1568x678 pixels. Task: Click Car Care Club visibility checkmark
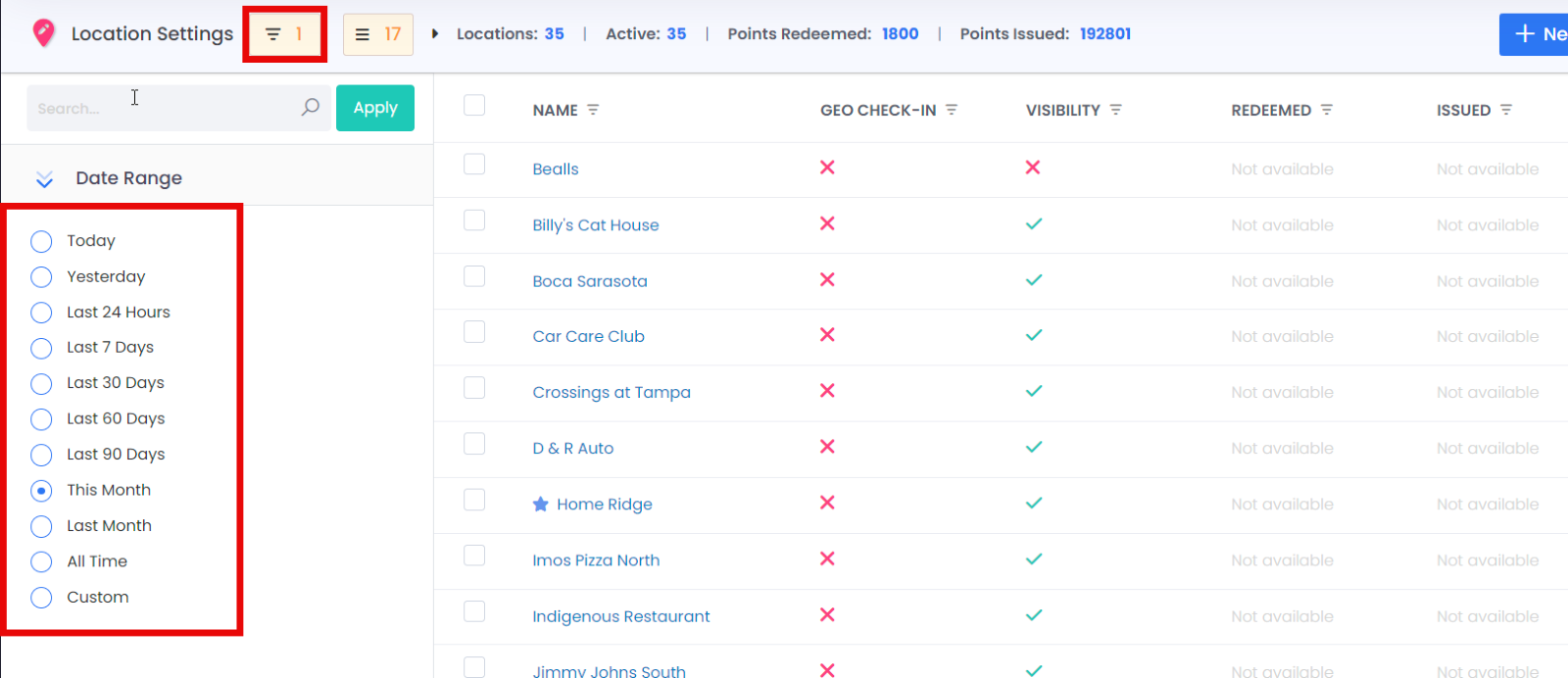pos(1034,335)
